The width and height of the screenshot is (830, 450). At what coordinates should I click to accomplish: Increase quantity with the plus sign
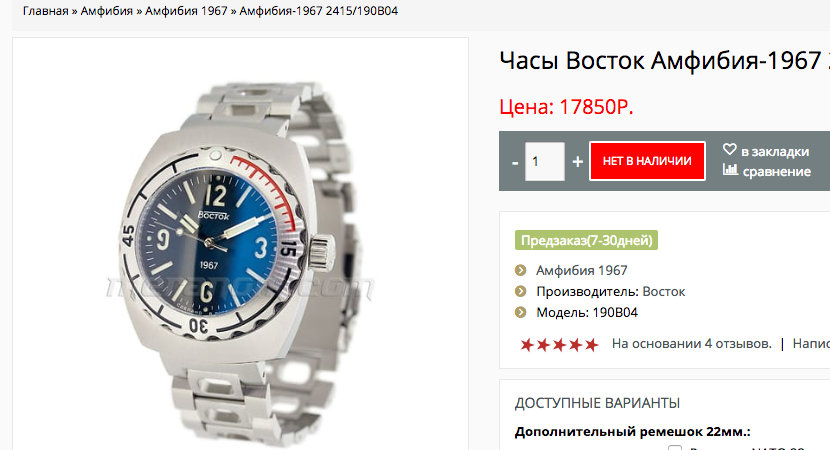[578, 161]
